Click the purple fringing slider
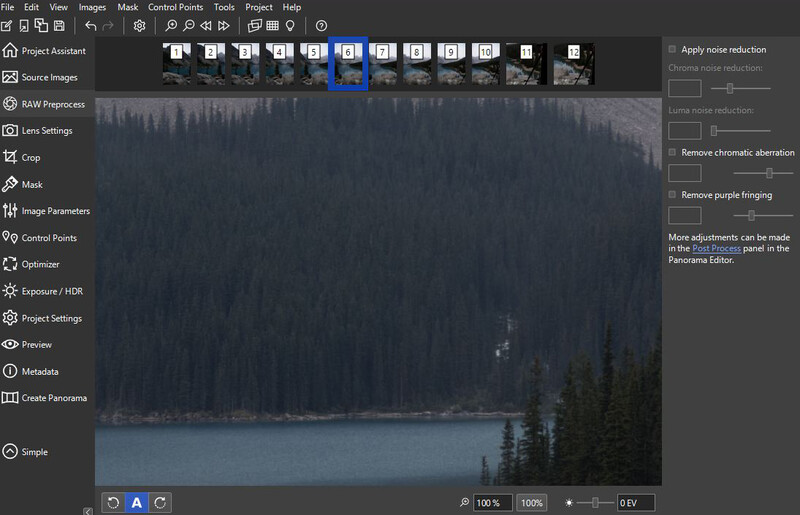 [x=763, y=216]
